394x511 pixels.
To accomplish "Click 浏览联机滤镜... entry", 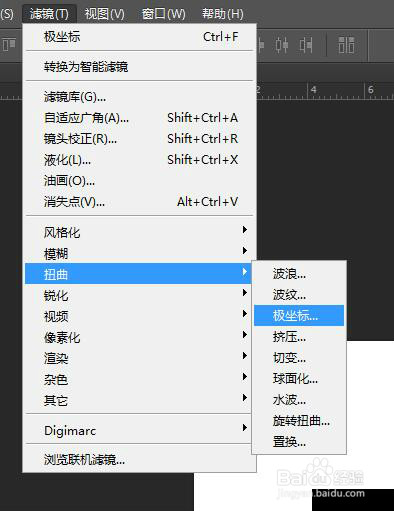I will coord(138,460).
